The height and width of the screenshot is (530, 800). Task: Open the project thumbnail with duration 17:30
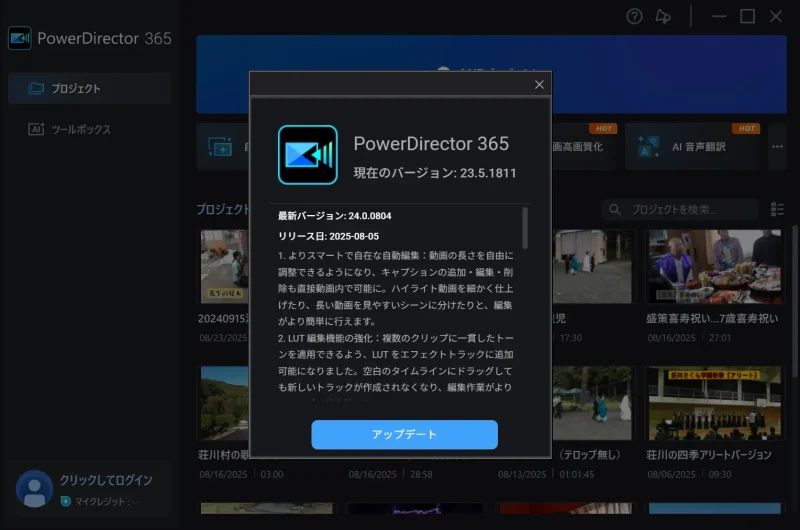(x=592, y=266)
